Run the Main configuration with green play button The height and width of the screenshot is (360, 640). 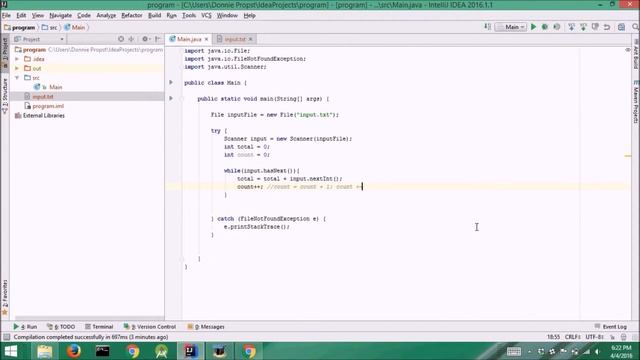click(x=533, y=27)
